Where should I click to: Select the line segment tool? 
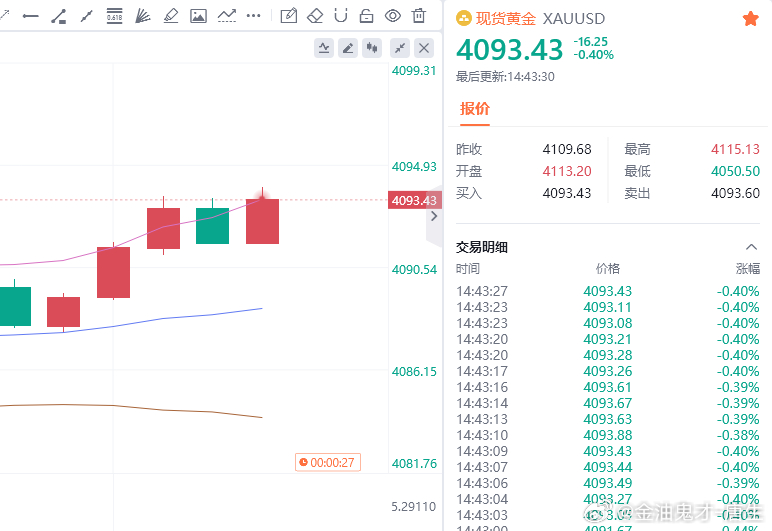tap(87, 16)
